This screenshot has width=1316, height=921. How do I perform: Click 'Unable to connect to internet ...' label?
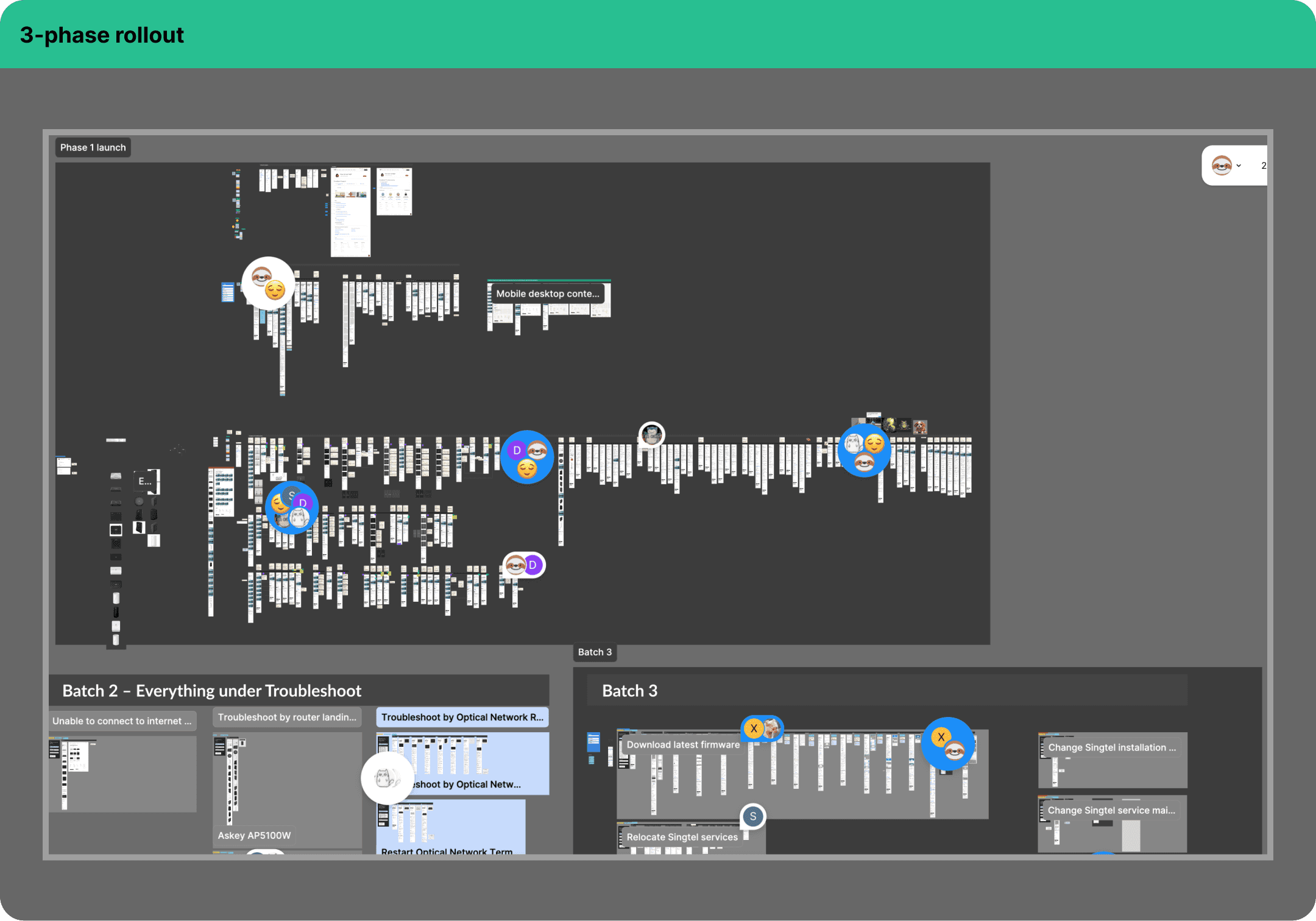(x=121, y=721)
